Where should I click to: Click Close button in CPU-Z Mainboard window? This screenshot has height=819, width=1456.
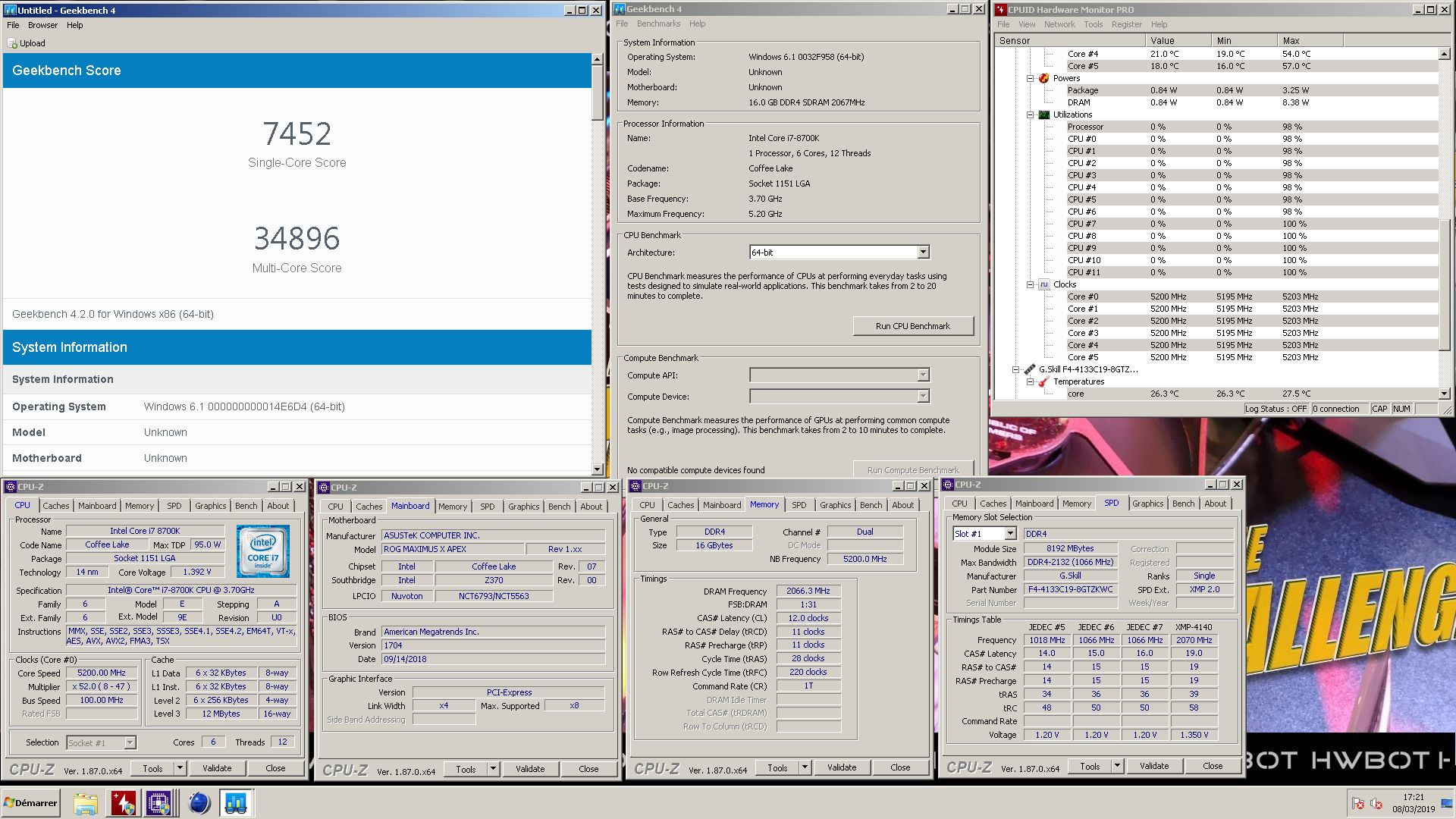coord(588,769)
